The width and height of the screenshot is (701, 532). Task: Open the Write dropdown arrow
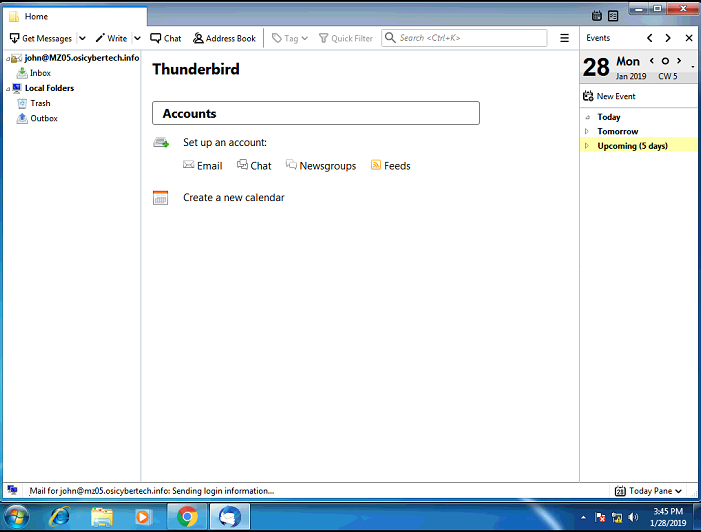coord(138,38)
